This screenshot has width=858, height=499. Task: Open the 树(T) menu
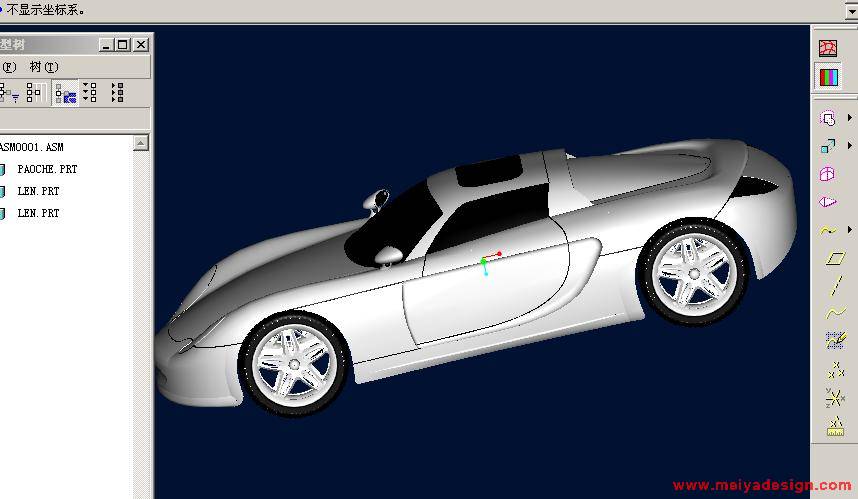(44, 67)
